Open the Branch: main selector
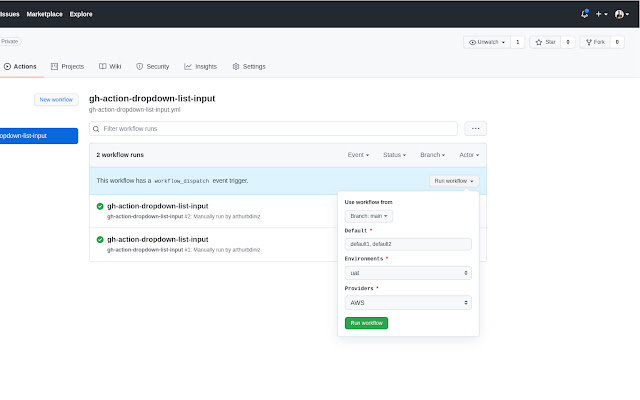The width and height of the screenshot is (640, 400). [x=369, y=216]
